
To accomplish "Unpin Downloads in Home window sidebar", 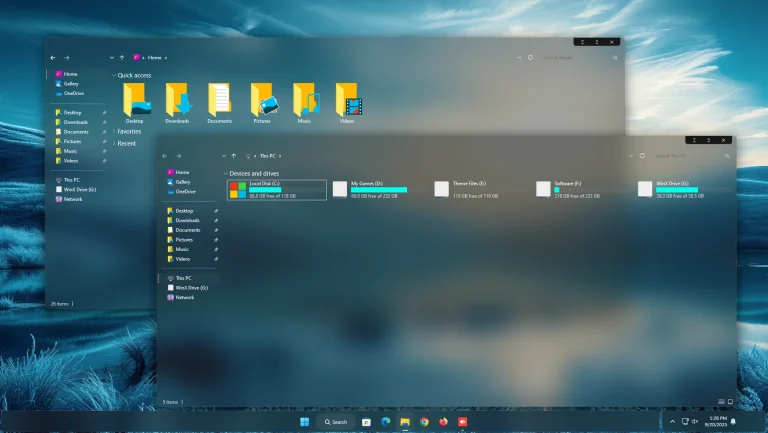I will [x=104, y=122].
